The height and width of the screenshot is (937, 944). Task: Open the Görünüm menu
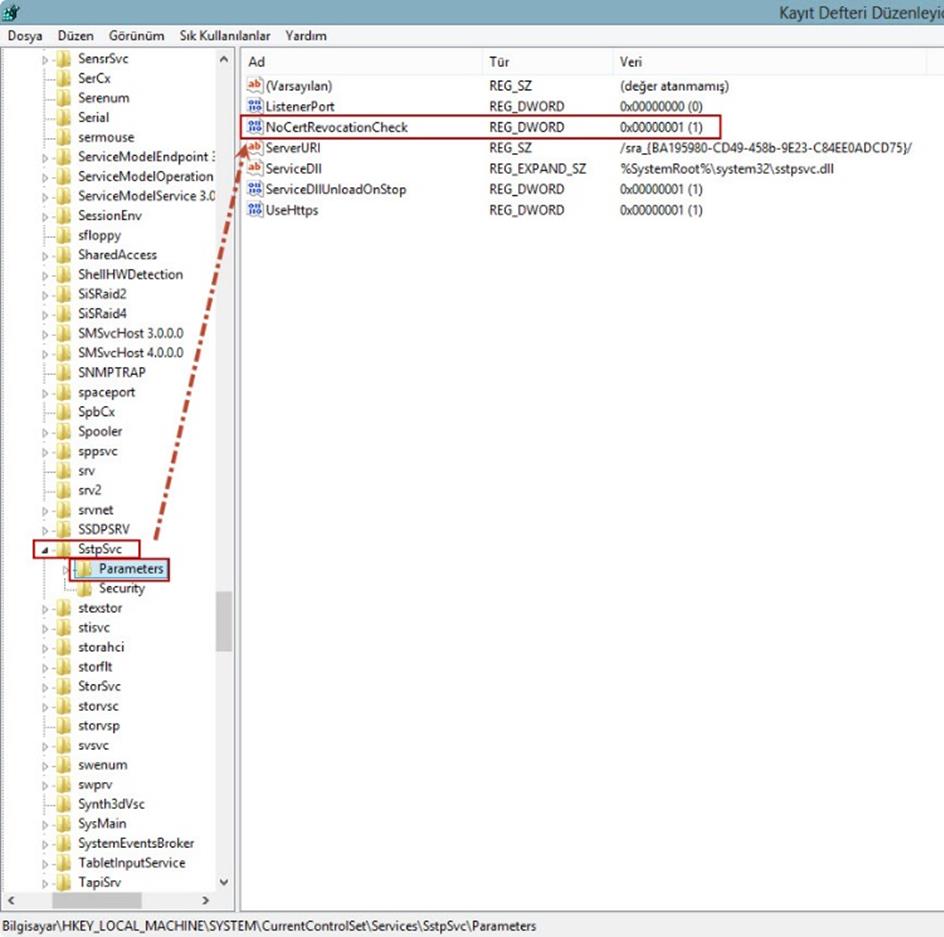click(136, 36)
